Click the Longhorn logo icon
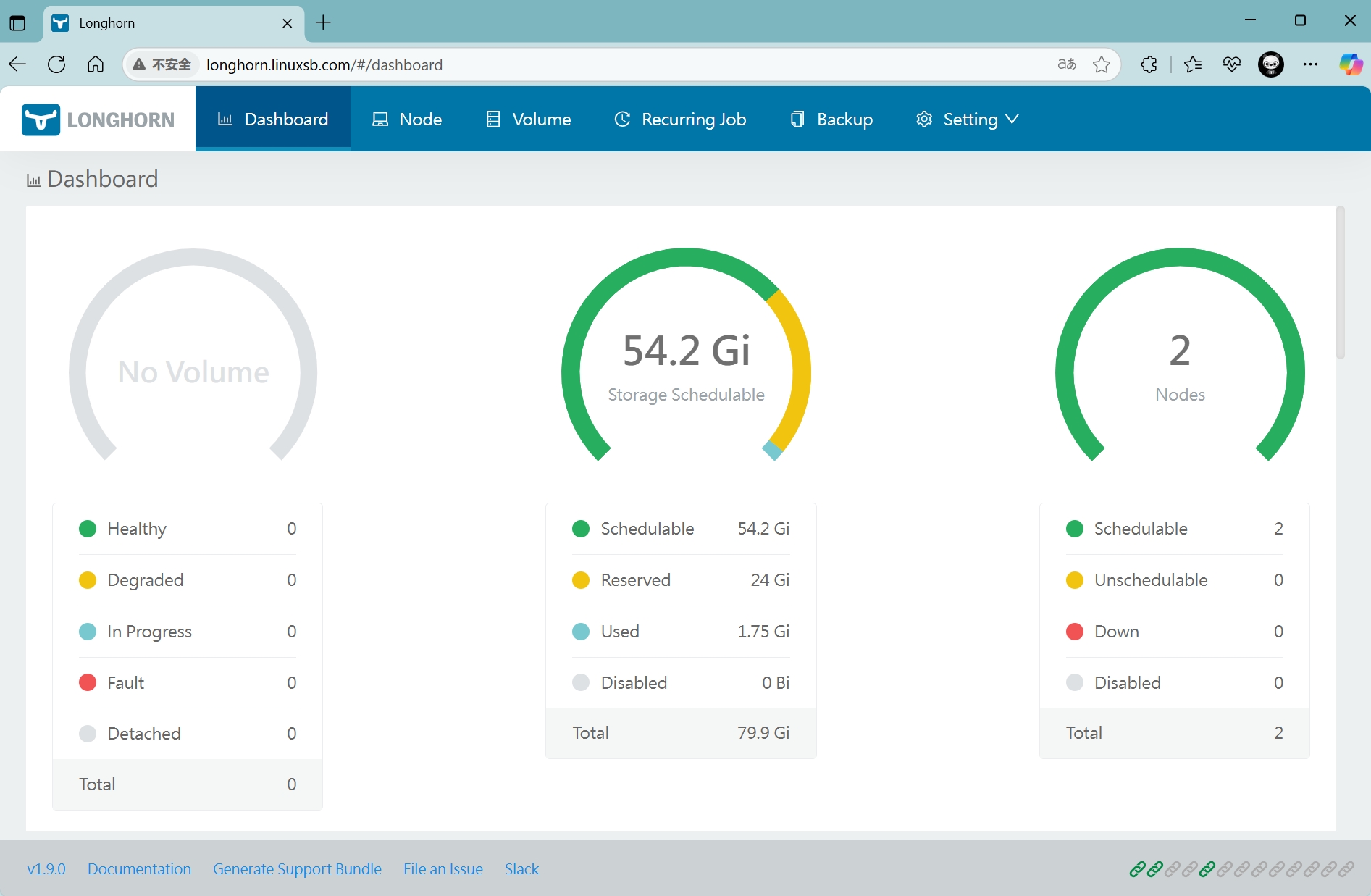Screen dimensions: 1371x896 (x=41, y=120)
